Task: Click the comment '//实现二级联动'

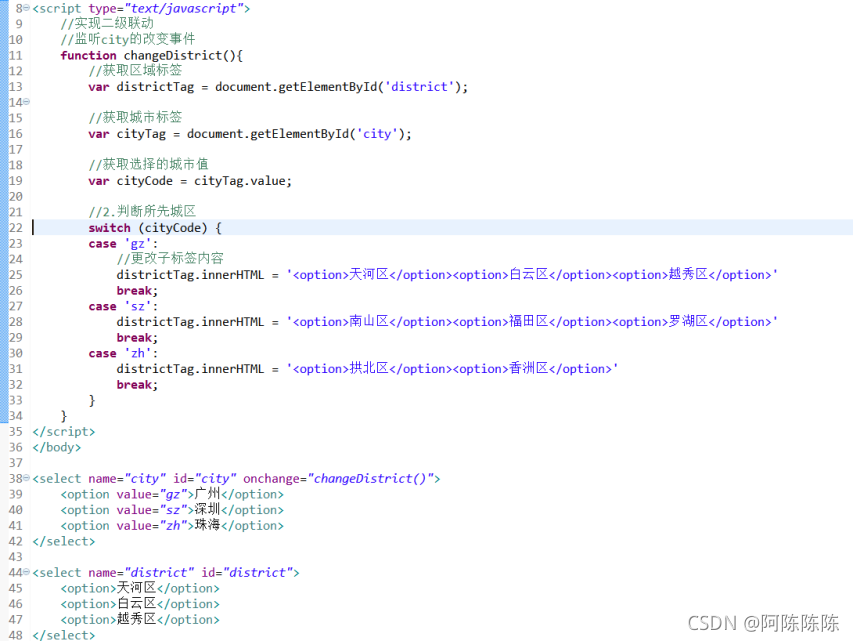Action: point(107,23)
